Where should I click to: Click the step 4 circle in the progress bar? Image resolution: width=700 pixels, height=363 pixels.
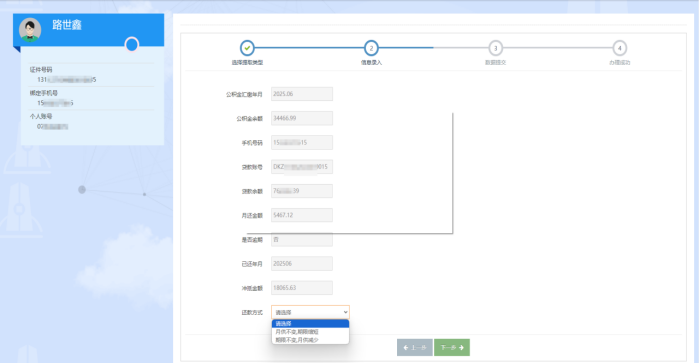tap(619, 48)
